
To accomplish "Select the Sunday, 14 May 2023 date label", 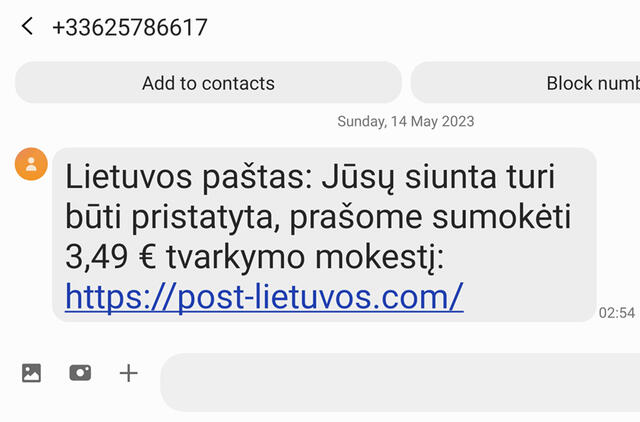I will pos(406,121).
